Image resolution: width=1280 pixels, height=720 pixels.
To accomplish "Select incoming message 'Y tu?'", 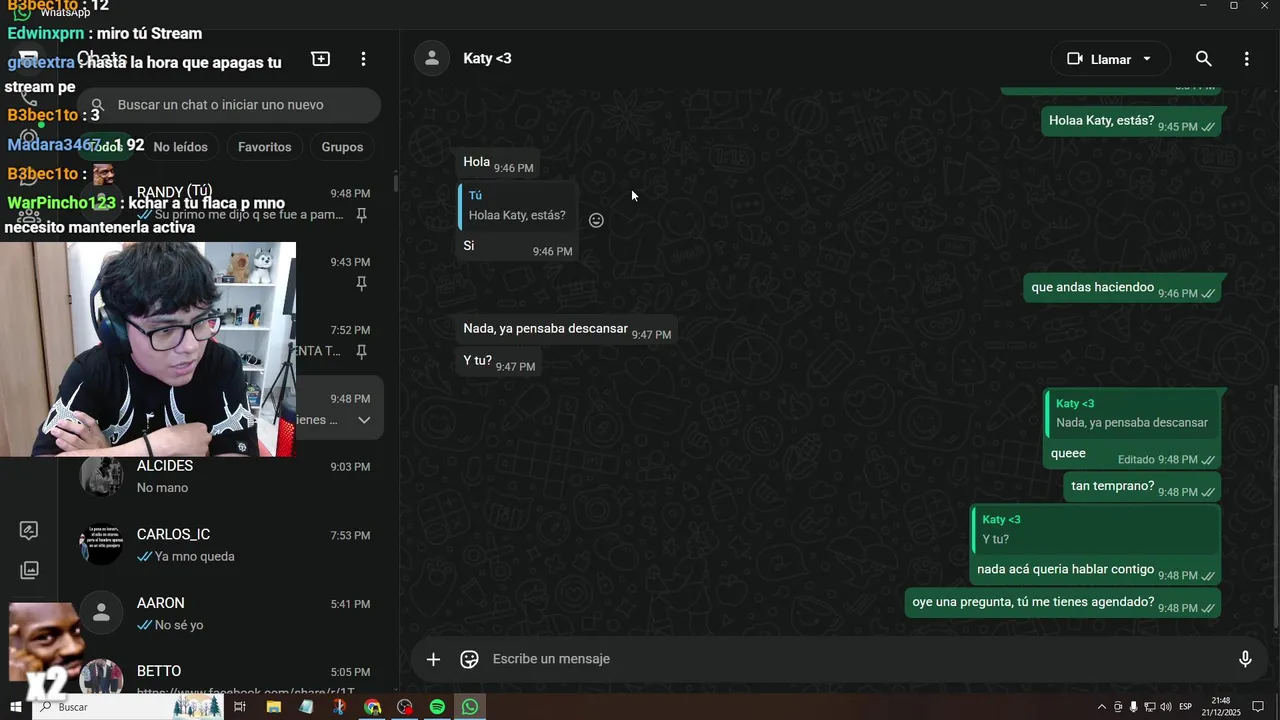I will 498,361.
